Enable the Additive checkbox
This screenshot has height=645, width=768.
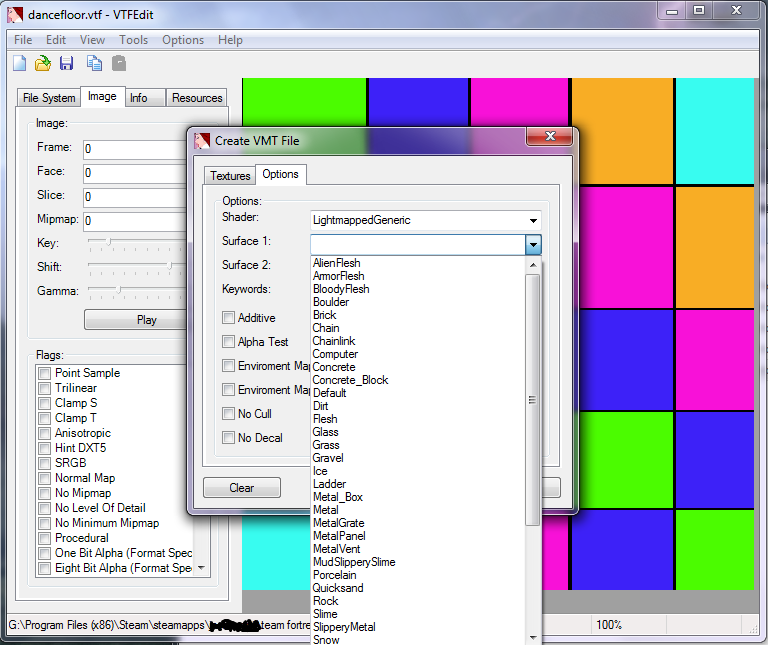(229, 318)
